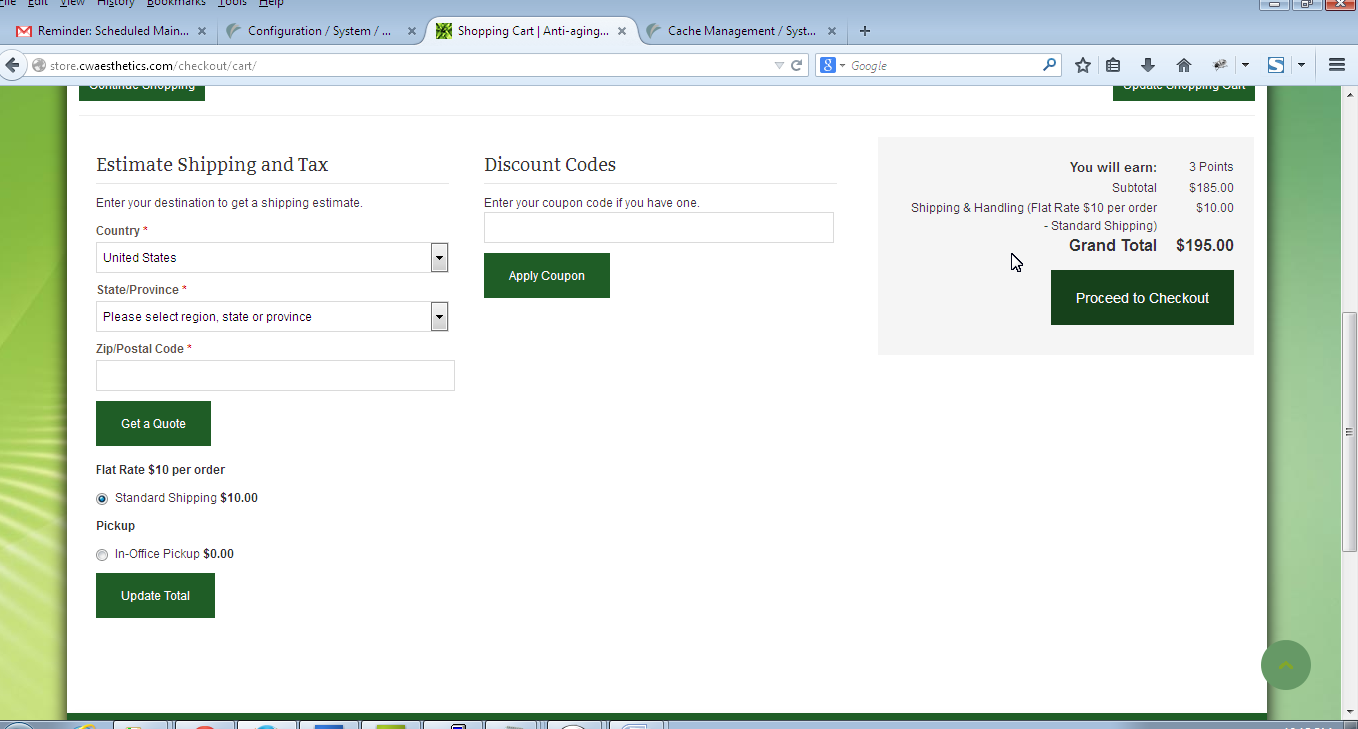The height and width of the screenshot is (729, 1358).
Task: Close the Configuration / System tab
Action: pos(412,31)
